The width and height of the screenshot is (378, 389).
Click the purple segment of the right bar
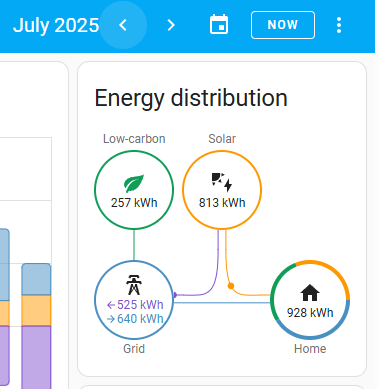click(x=36, y=357)
